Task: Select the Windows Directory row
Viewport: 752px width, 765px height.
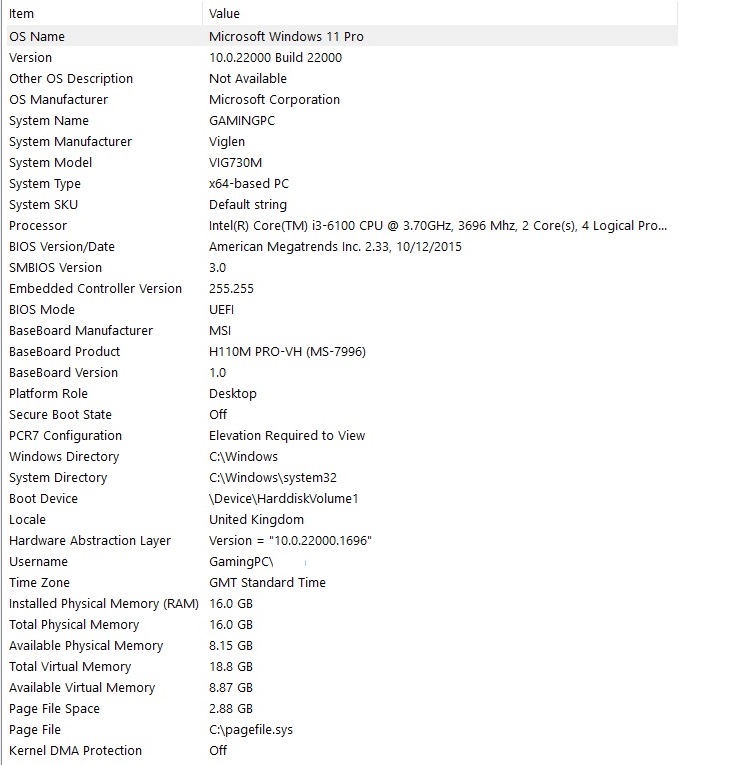Action: (x=64, y=456)
